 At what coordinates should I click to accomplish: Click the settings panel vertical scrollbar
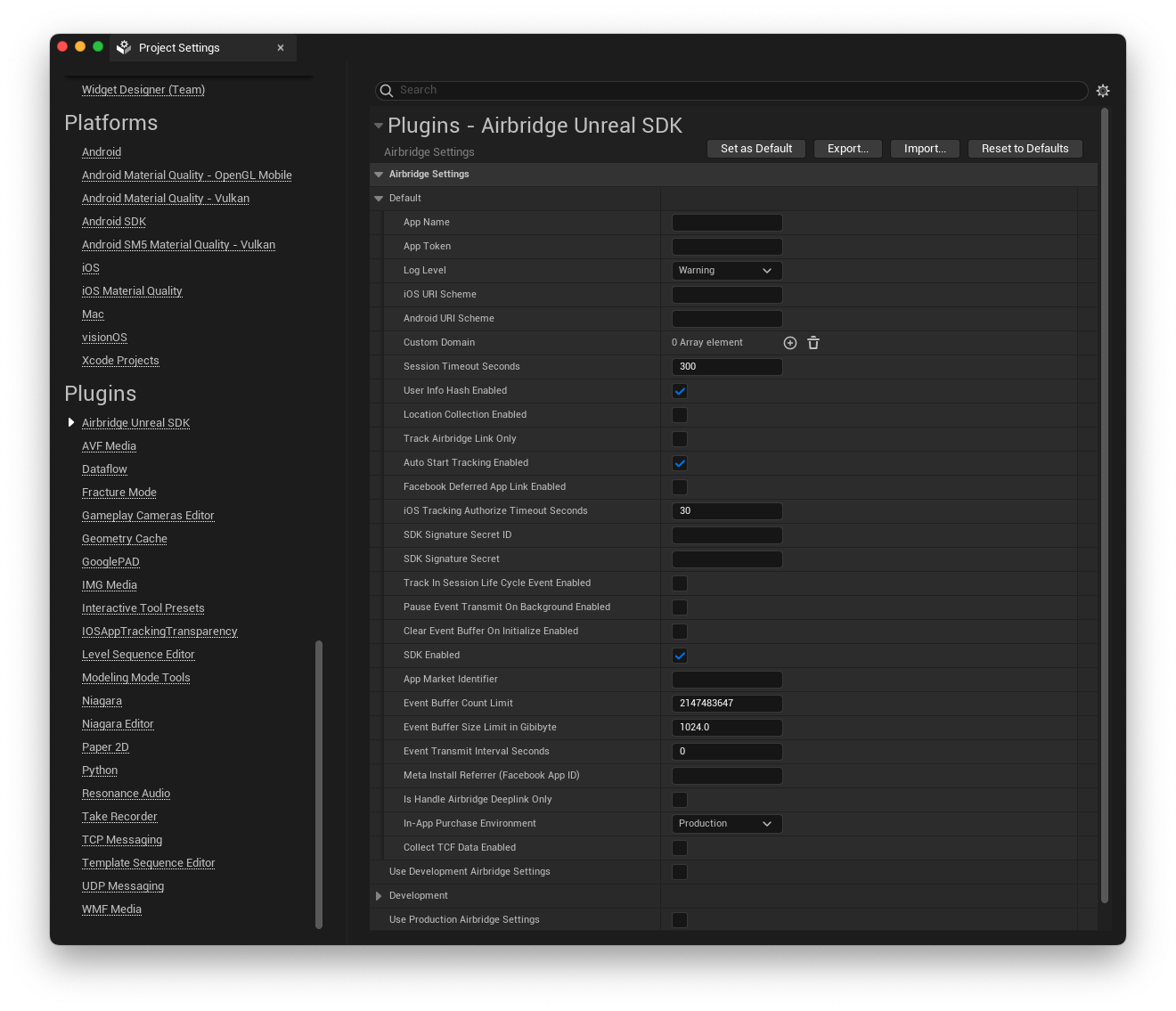(1105, 506)
